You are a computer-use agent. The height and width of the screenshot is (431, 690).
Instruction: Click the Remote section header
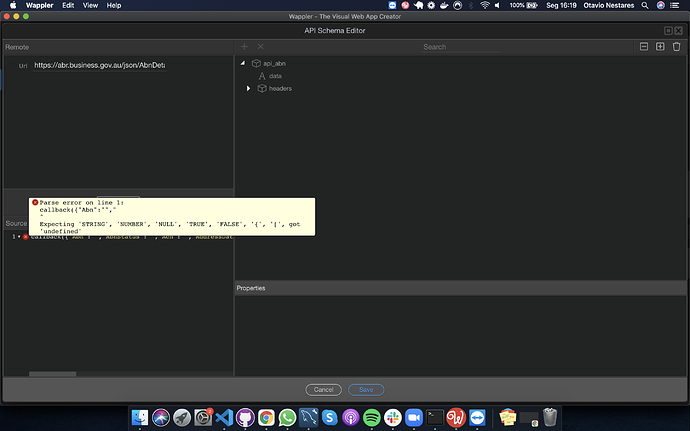click(x=118, y=47)
